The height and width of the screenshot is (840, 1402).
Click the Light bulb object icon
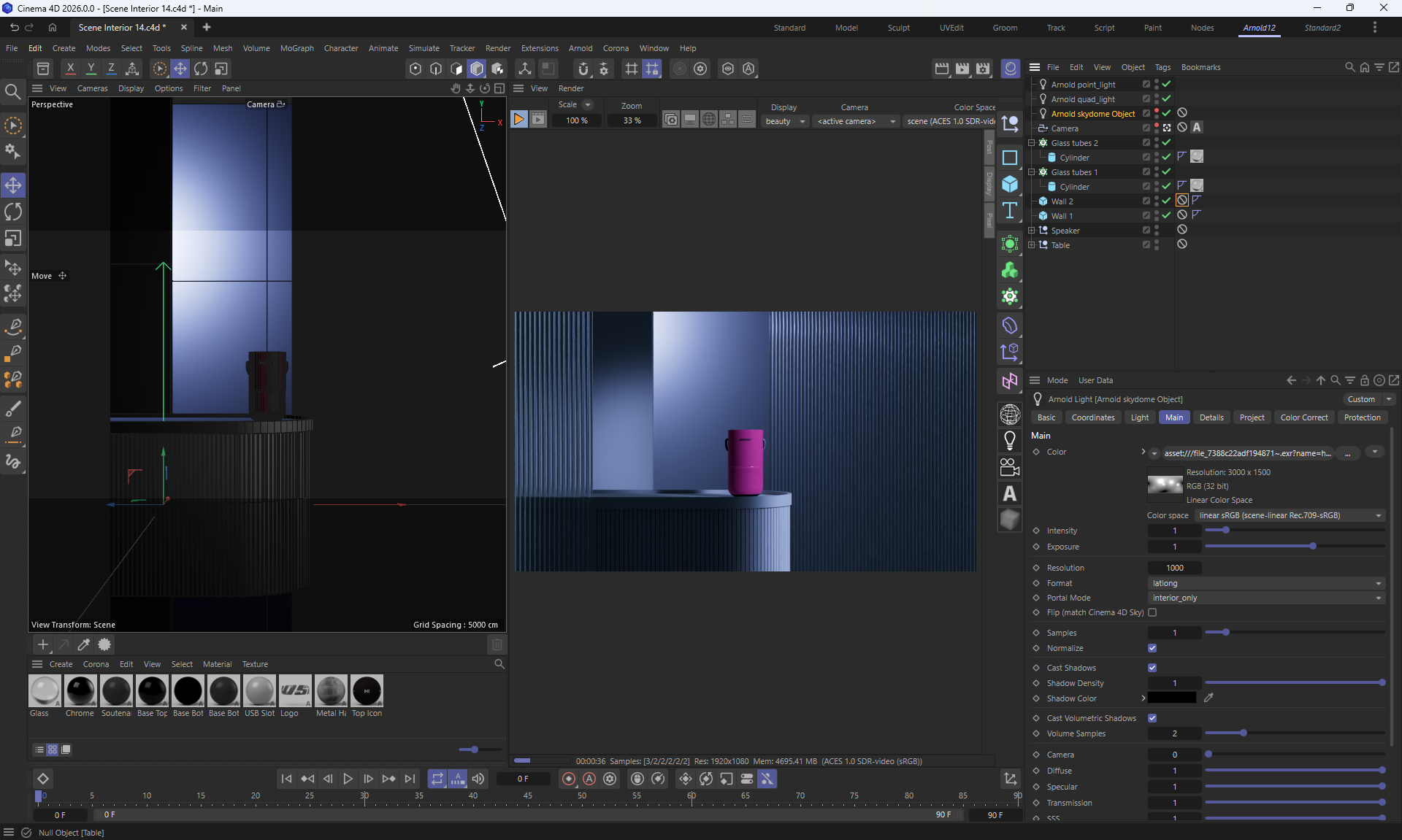1010,441
